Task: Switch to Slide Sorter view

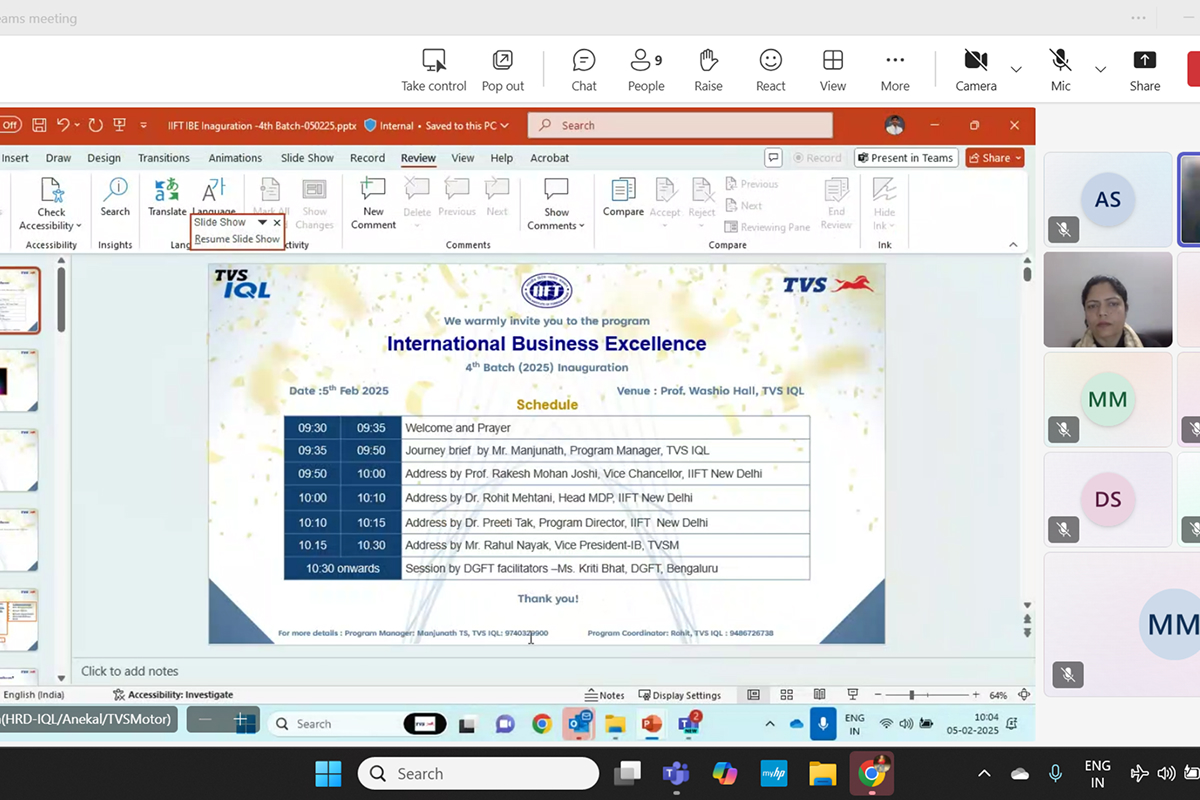Action: pos(787,695)
